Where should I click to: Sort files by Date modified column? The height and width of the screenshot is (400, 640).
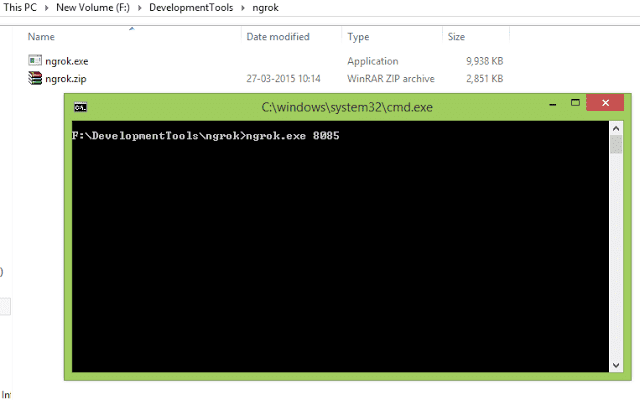(278, 37)
